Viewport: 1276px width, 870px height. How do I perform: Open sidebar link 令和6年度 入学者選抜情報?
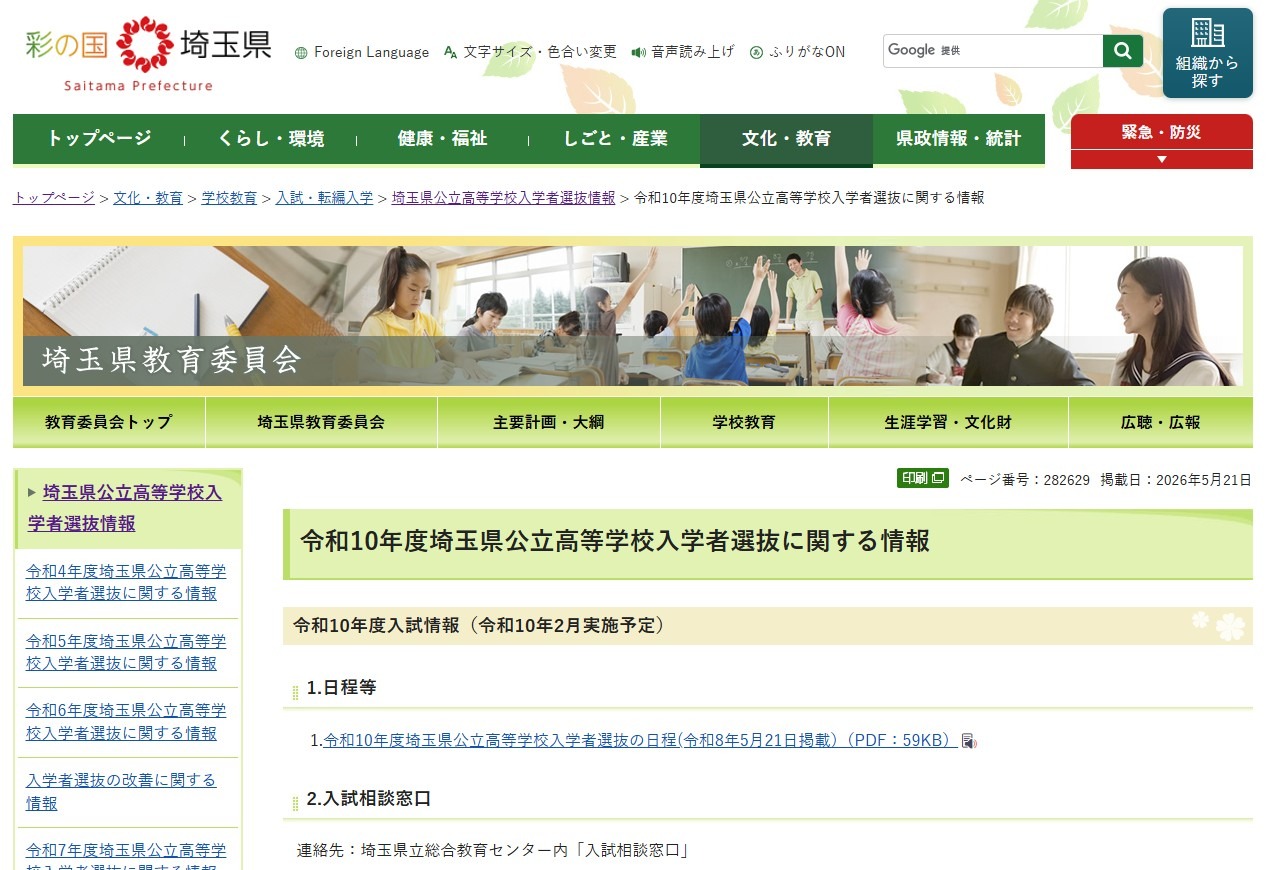(126, 722)
